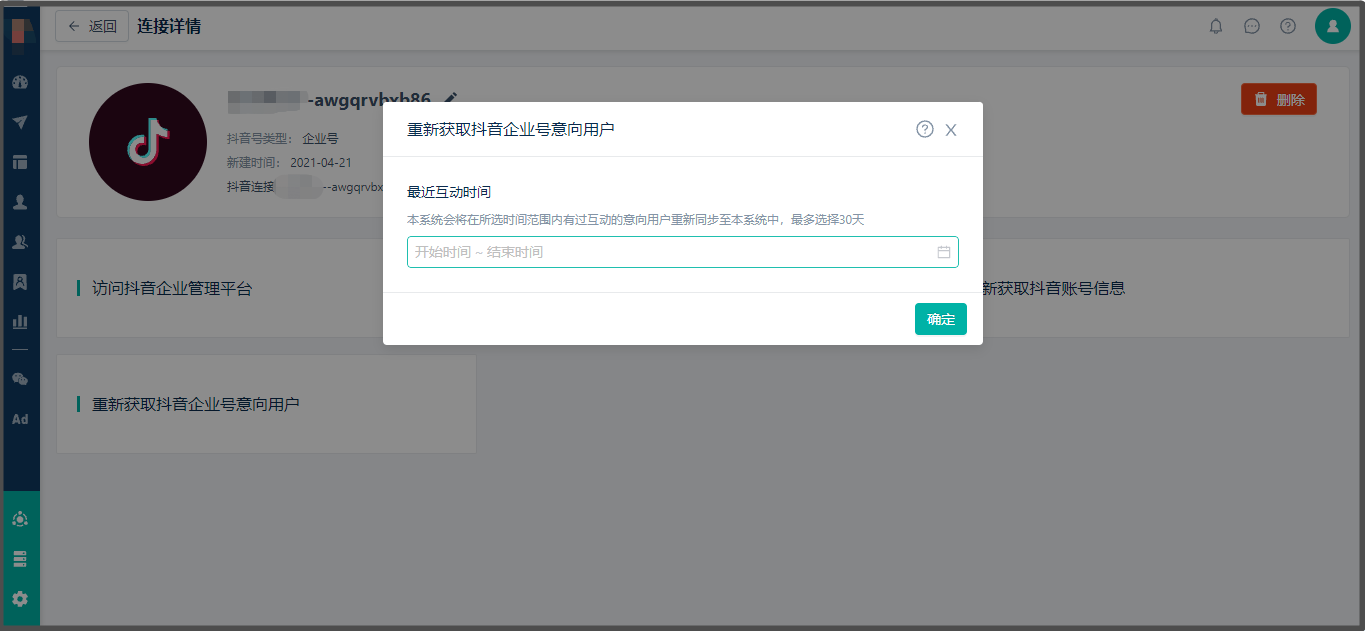Open the chat message bubble icon
Screen dimensions: 1365x631
[1252, 26]
